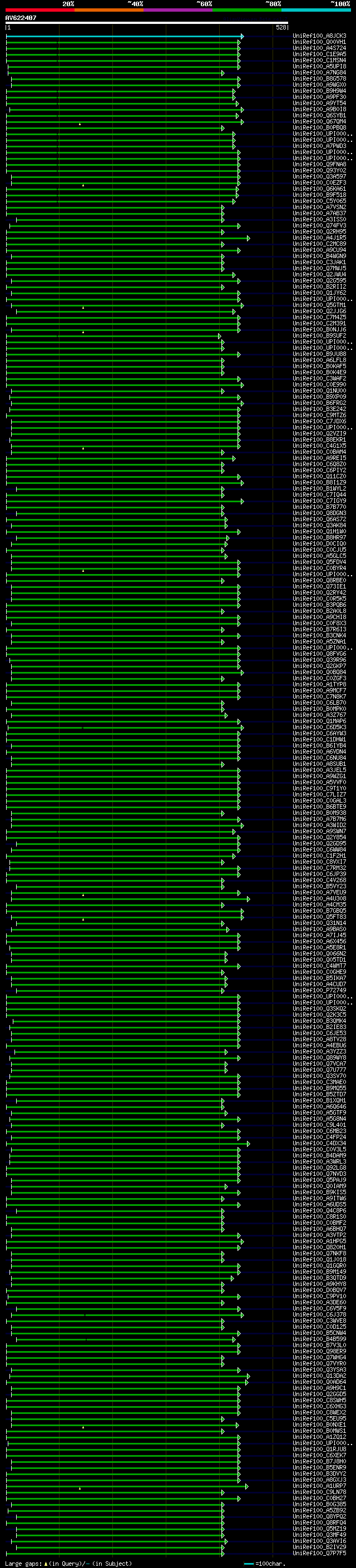This screenshot has width=356, height=1568.
Task: Select the UniRef100_Q7P7F5 label
Action: click(x=319, y=1553)
